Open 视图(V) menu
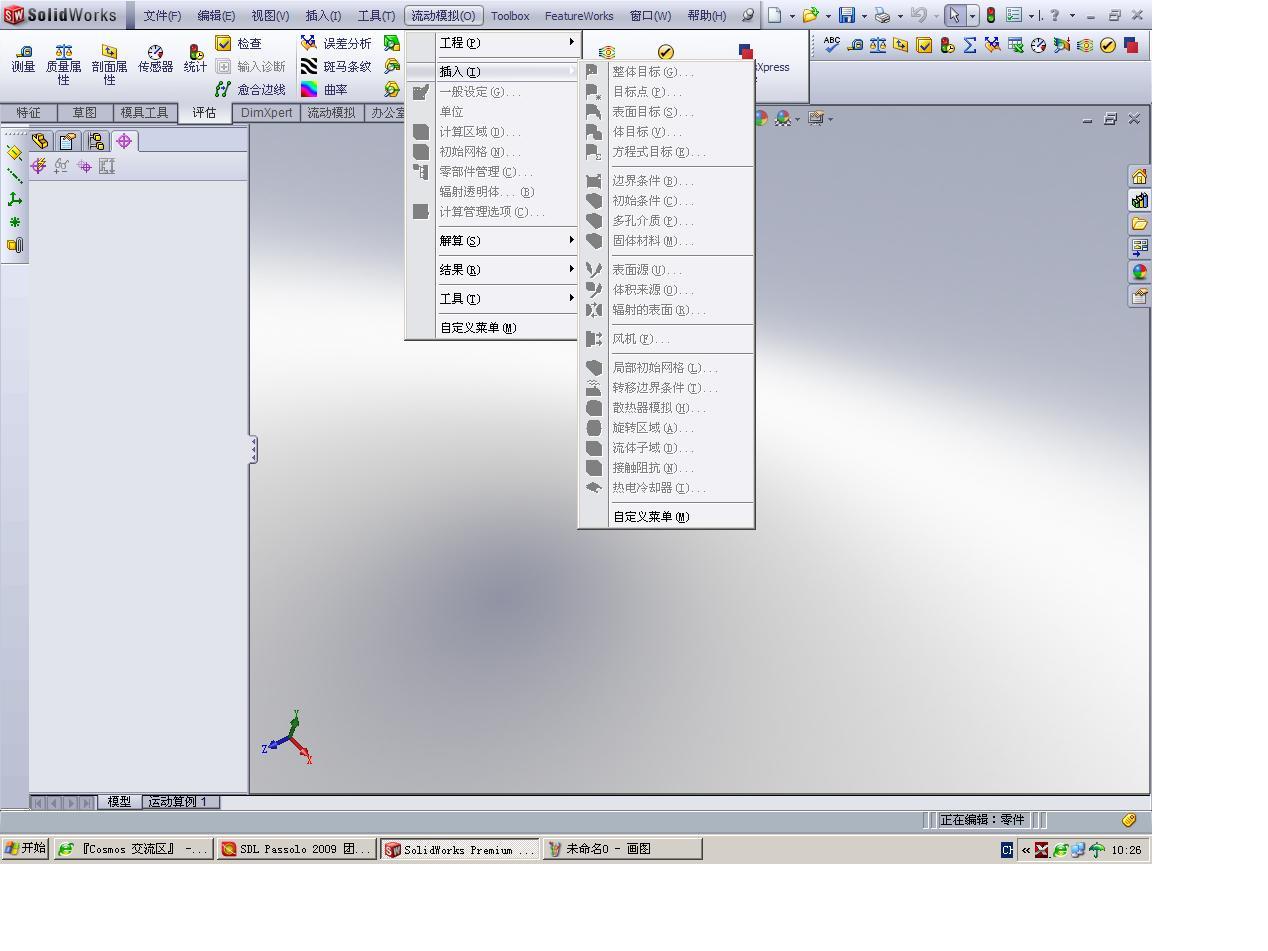The image size is (1268, 951). [x=270, y=16]
